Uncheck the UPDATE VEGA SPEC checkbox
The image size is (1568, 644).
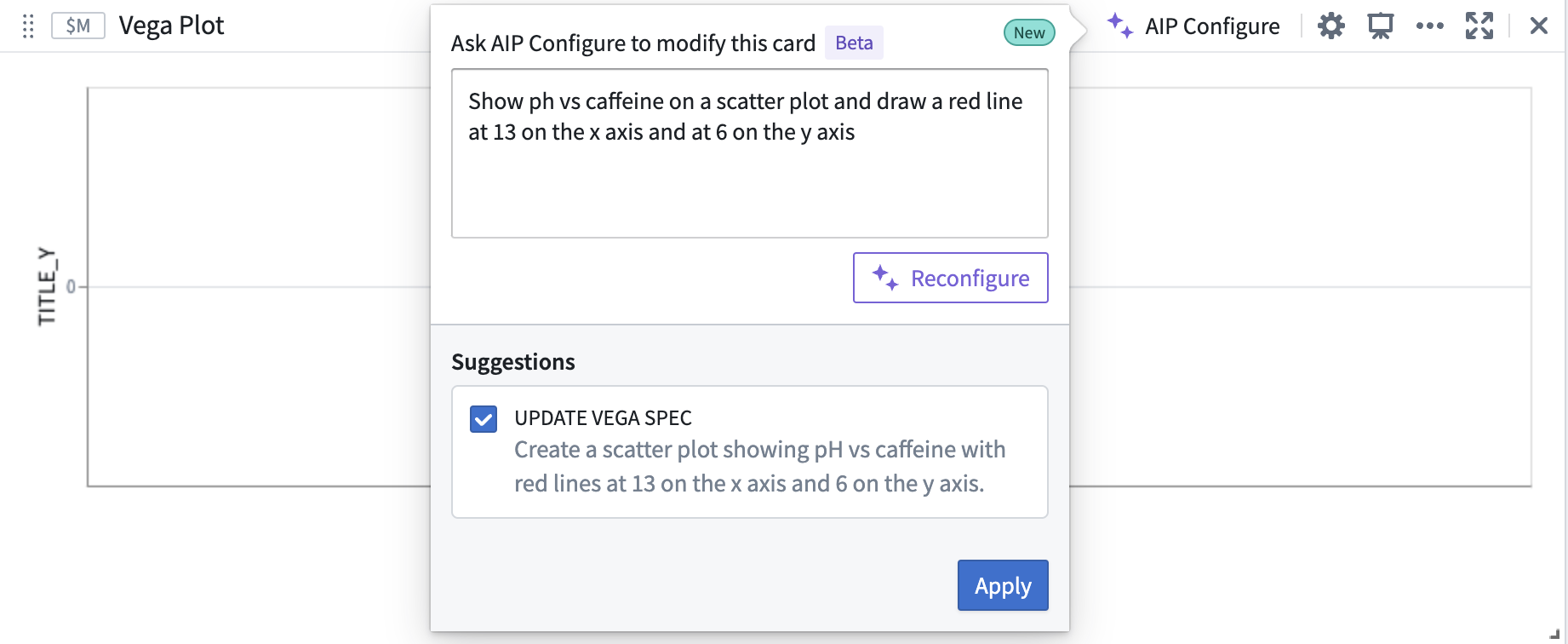(484, 419)
